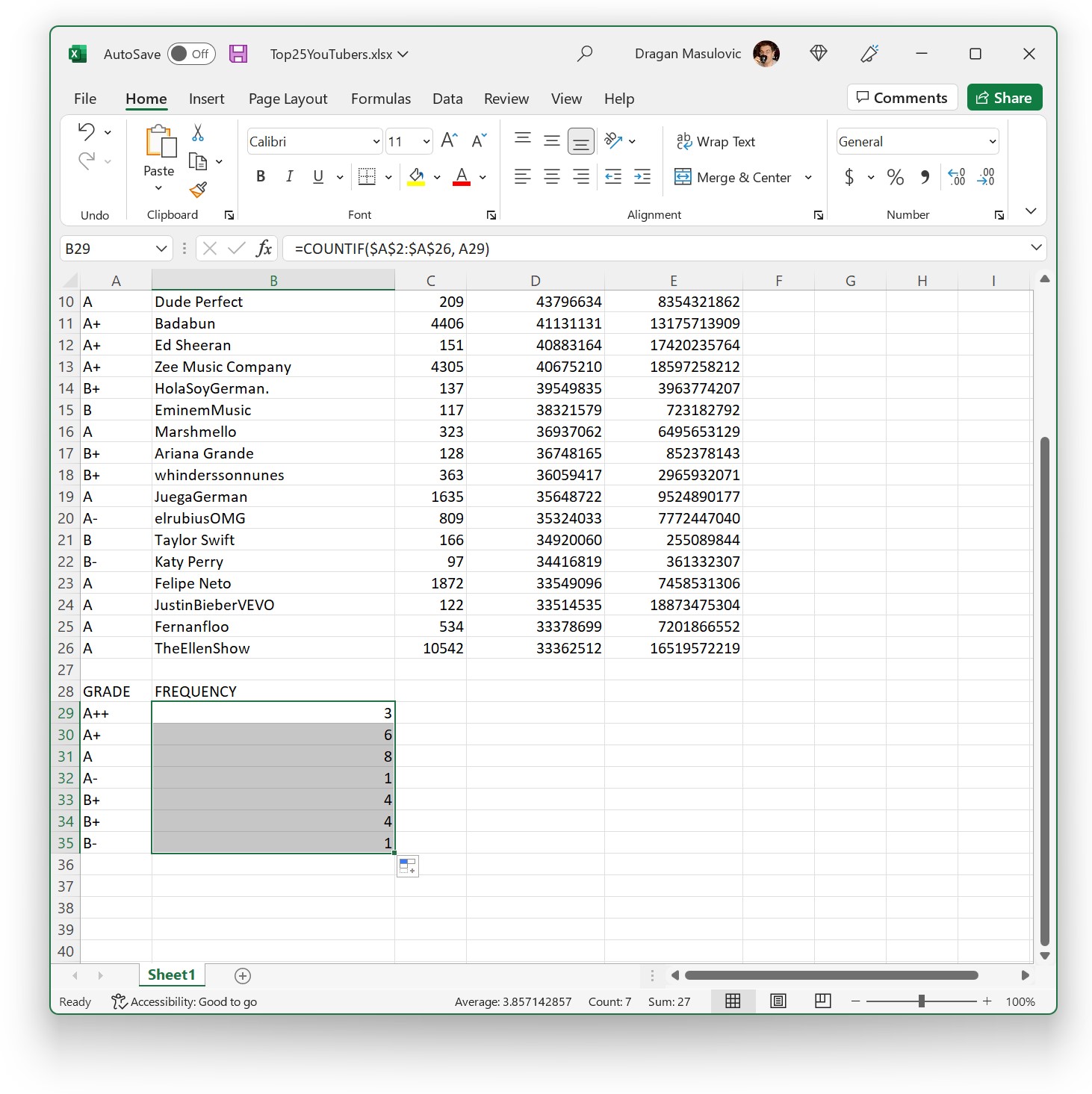This screenshot has width=1092, height=1094.
Task: Apply accounting dollar number format
Action: (x=849, y=176)
